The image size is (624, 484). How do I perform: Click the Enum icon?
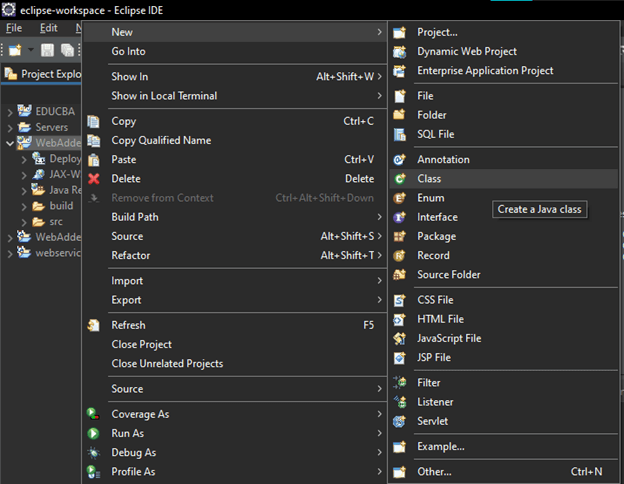tap(399, 198)
